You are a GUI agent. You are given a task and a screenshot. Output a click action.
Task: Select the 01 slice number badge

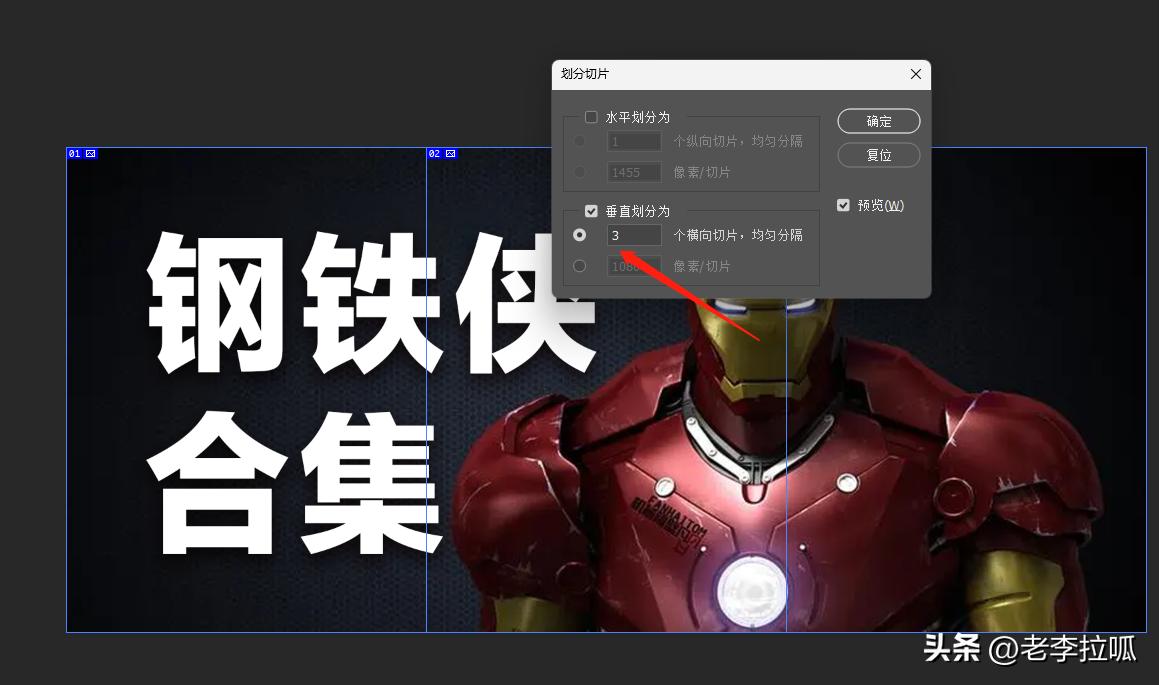(x=75, y=153)
